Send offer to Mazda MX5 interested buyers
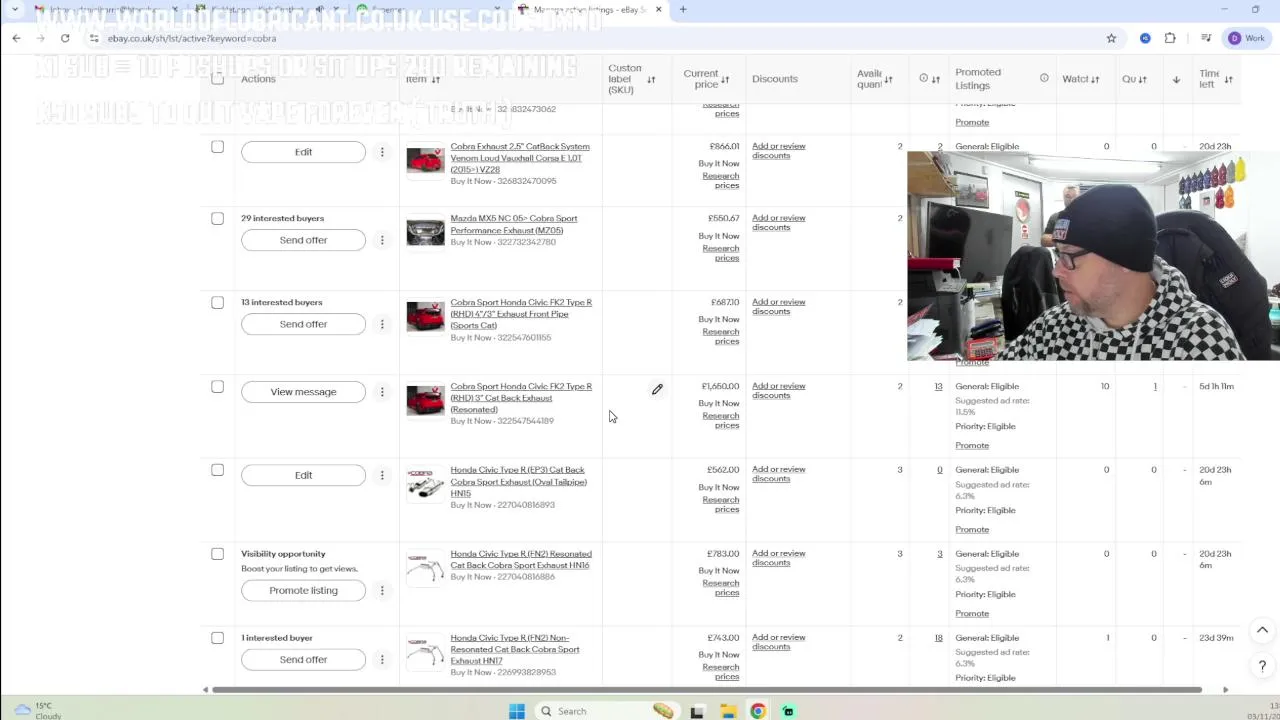The width and height of the screenshot is (1280, 720). click(303, 240)
